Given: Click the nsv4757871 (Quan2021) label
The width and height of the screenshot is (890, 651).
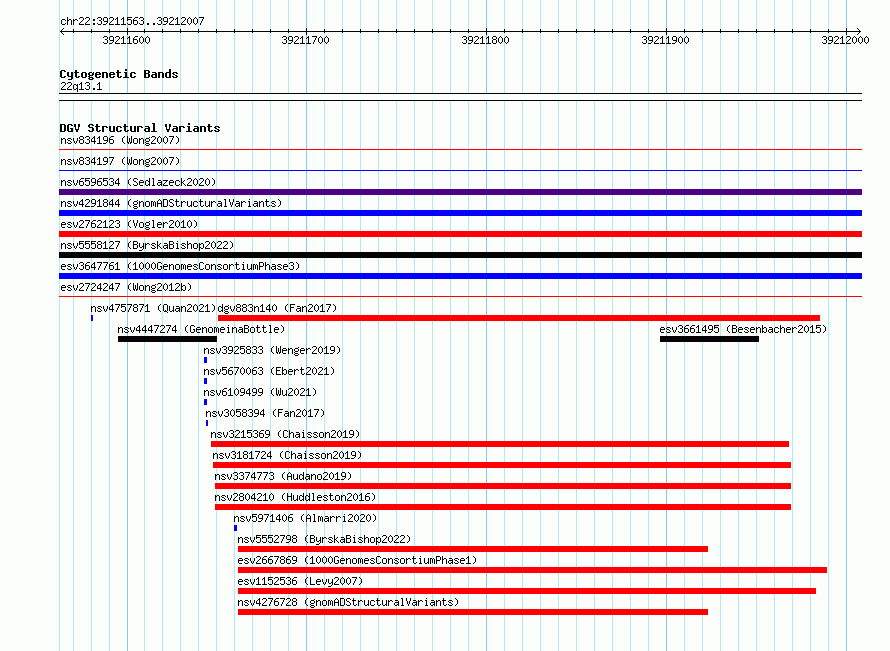Looking at the screenshot, I should point(153,308).
